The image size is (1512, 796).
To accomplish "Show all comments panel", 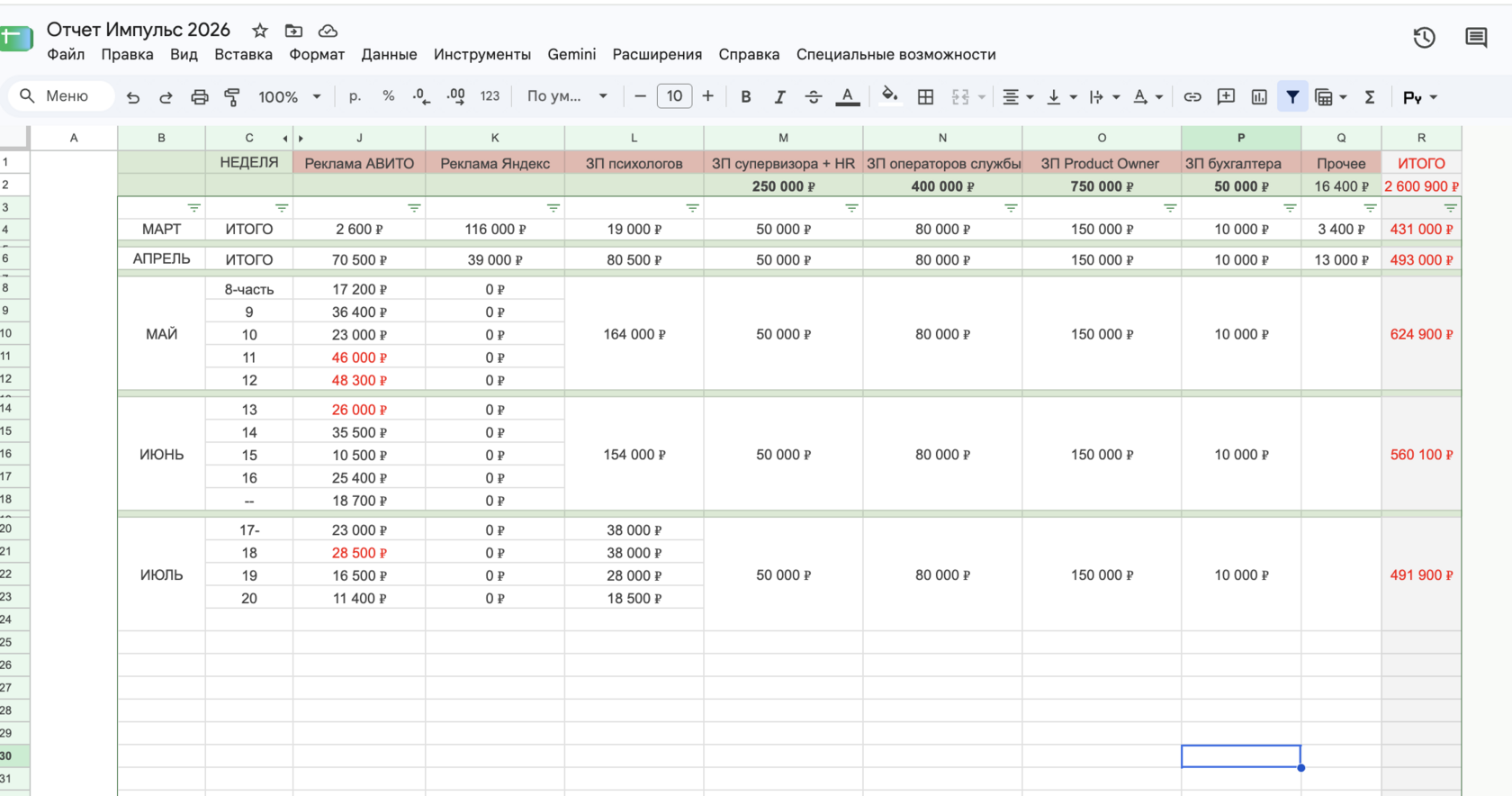I will point(1476,38).
